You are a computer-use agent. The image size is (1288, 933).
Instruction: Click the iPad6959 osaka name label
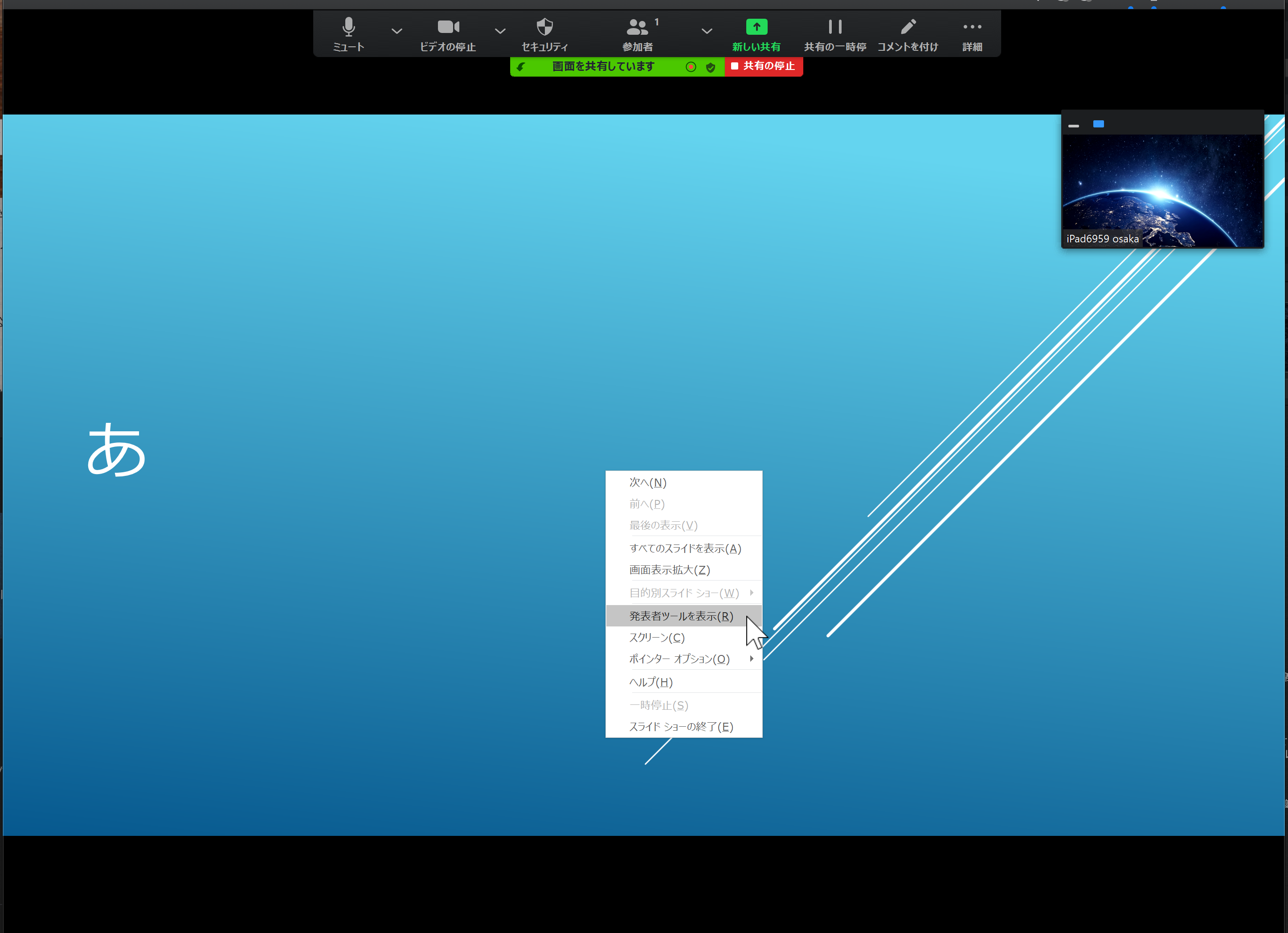pyautogui.click(x=1102, y=238)
